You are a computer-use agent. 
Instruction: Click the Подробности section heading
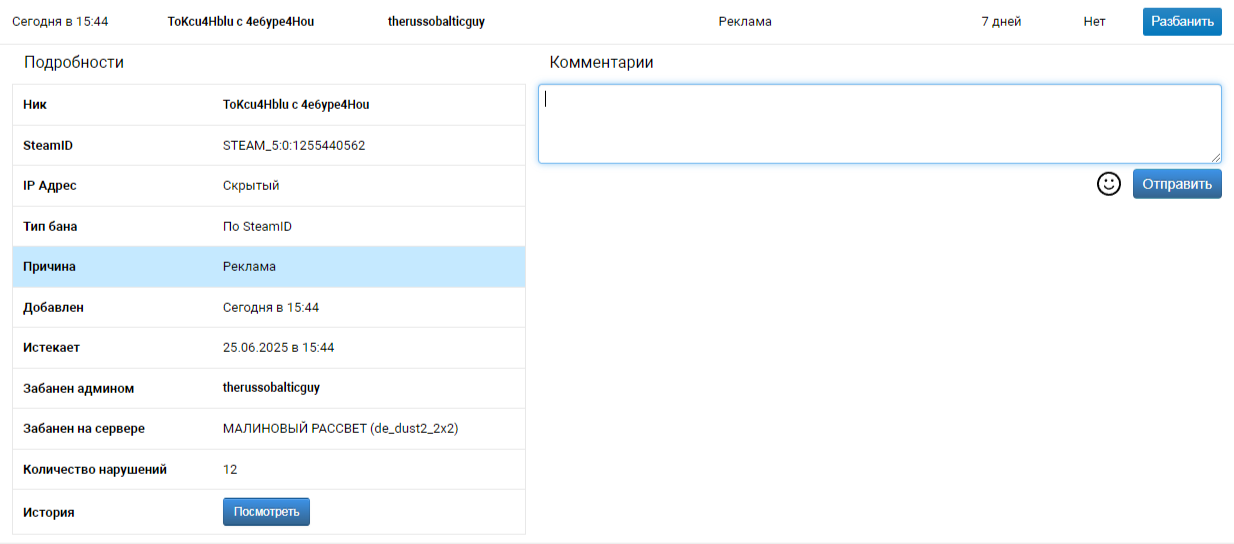point(74,62)
